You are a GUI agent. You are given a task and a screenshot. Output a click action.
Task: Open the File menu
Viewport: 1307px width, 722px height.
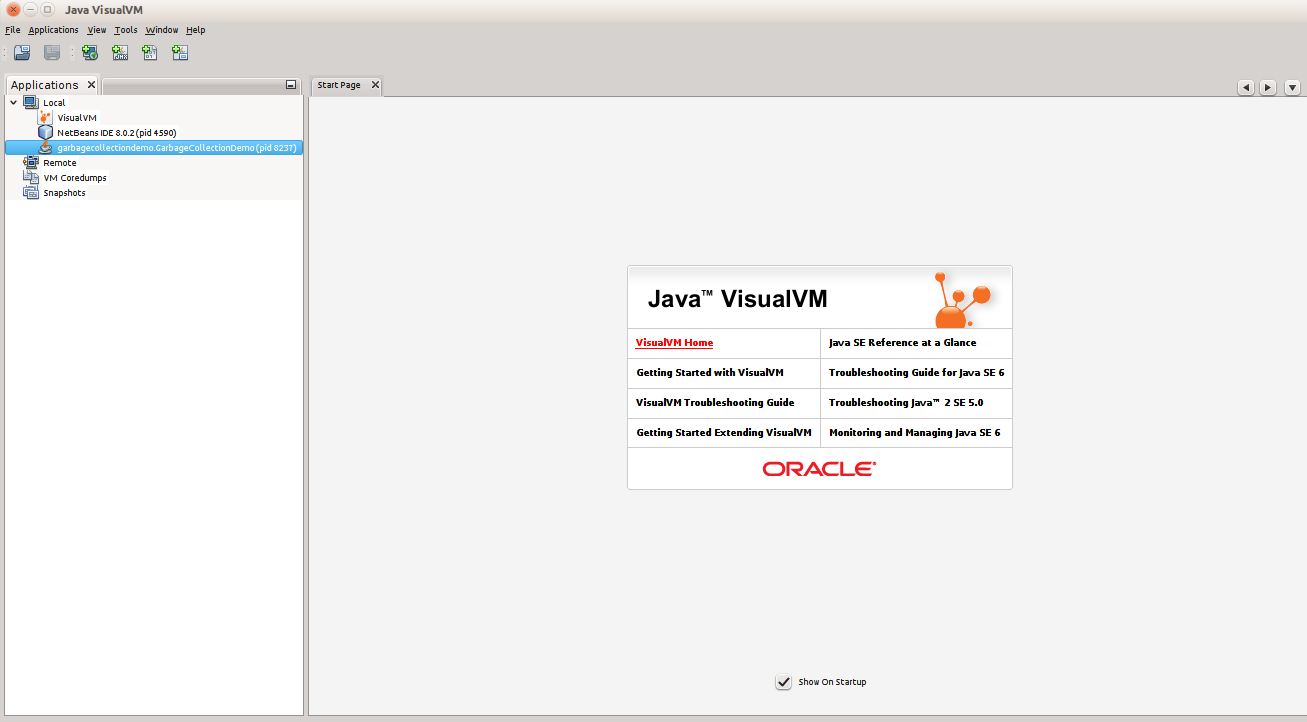13,30
